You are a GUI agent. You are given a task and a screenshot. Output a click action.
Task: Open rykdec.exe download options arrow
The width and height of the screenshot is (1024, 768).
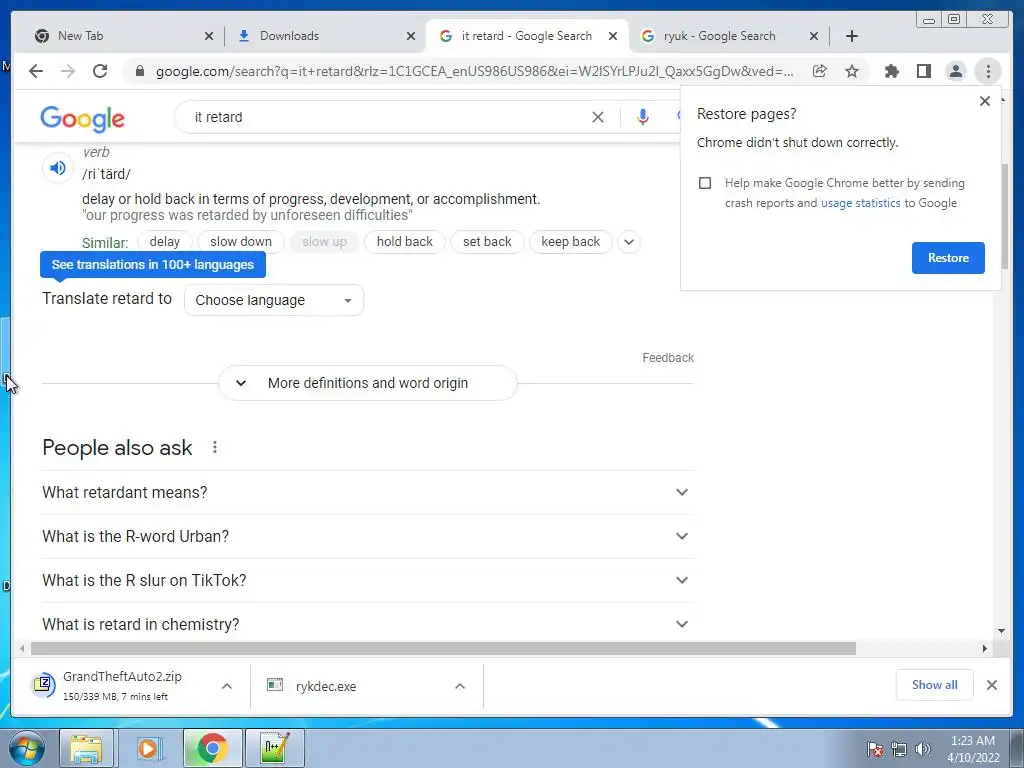(460, 686)
